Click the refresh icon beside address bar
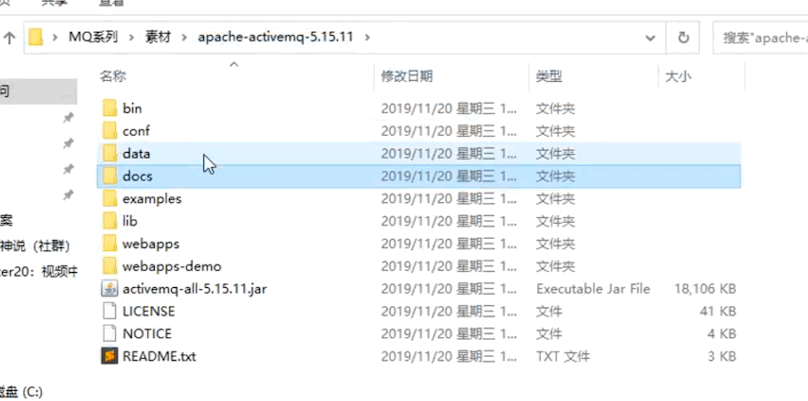The height and width of the screenshot is (401, 808). coord(683,38)
